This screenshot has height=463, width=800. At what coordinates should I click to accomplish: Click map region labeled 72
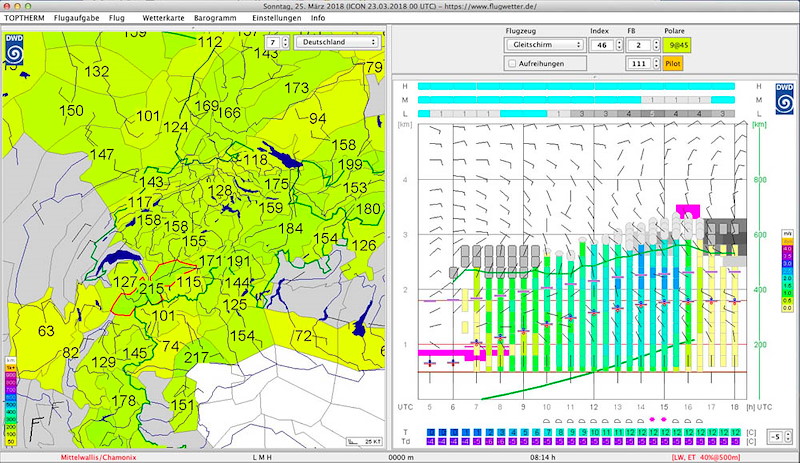[x=303, y=335]
